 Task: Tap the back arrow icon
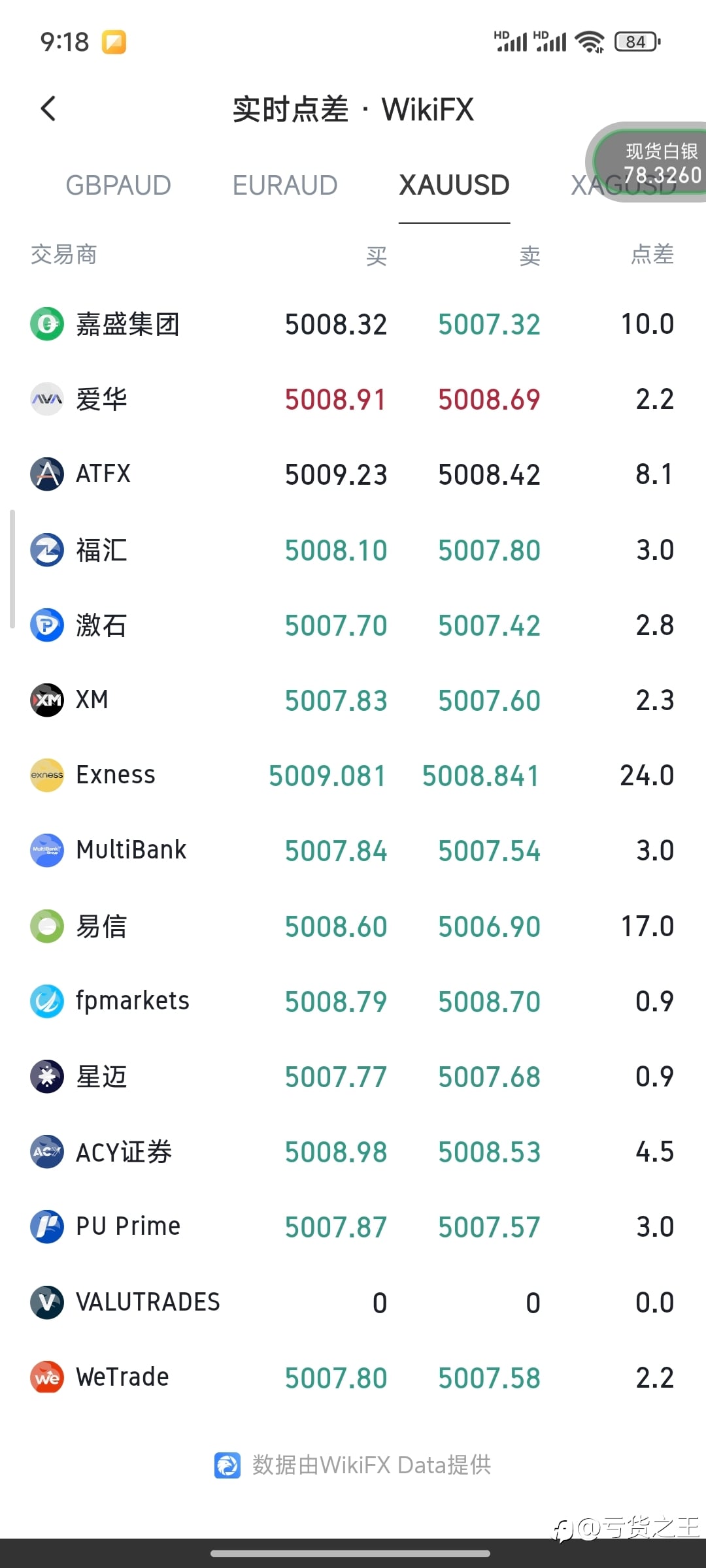pyautogui.click(x=48, y=108)
